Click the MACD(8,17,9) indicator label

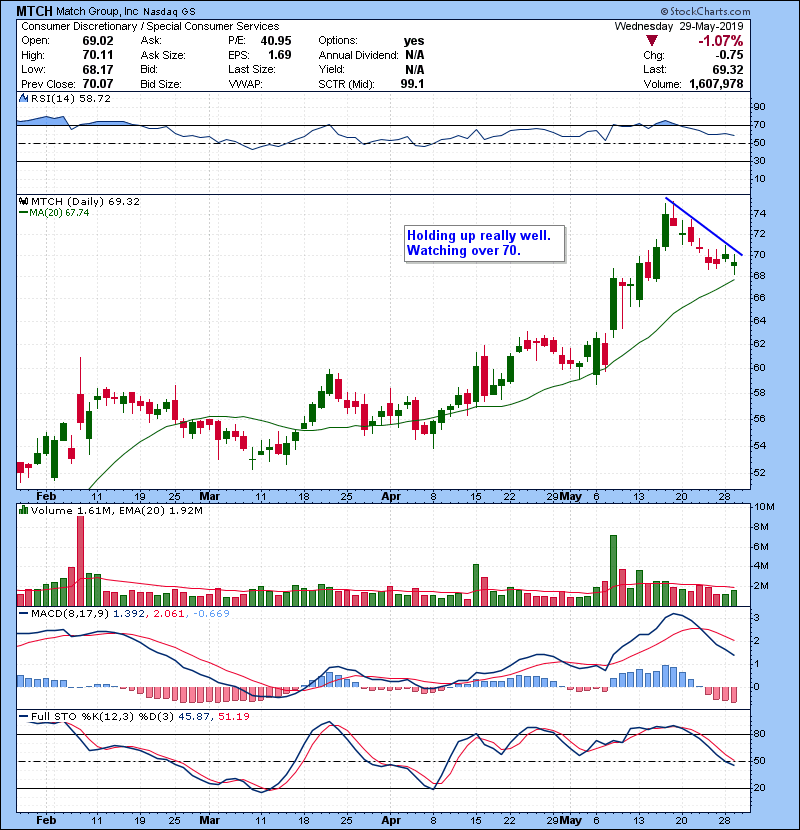pos(70,614)
